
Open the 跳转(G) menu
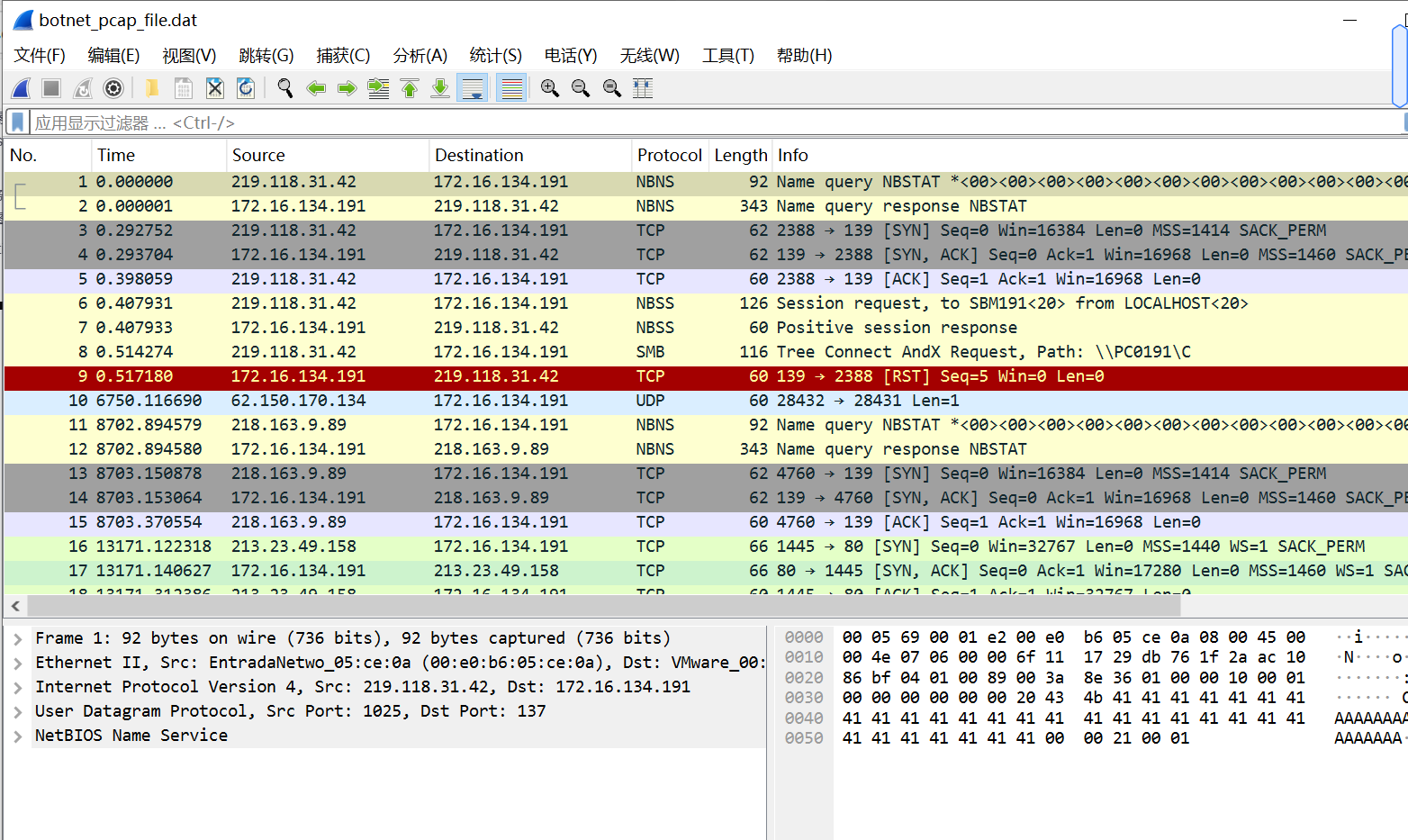coord(266,56)
